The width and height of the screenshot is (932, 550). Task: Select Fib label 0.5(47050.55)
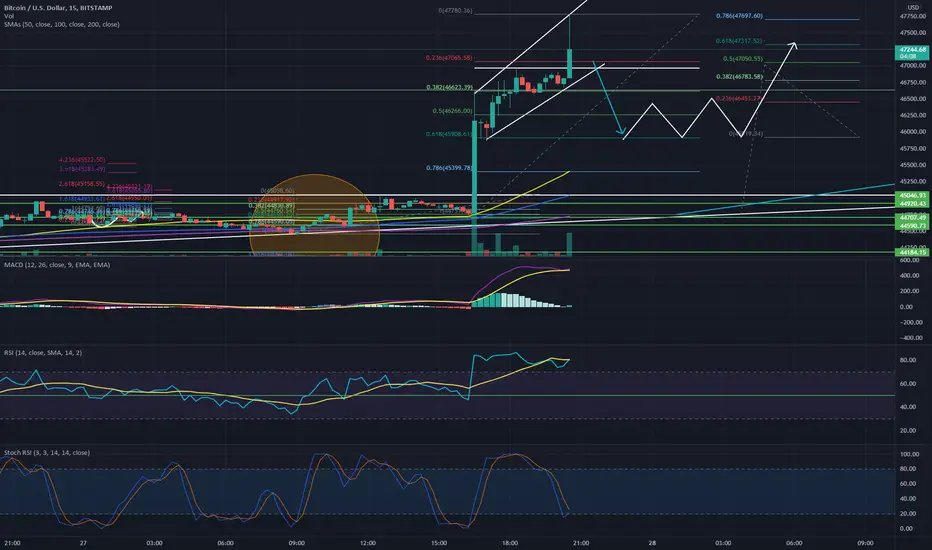(742, 59)
